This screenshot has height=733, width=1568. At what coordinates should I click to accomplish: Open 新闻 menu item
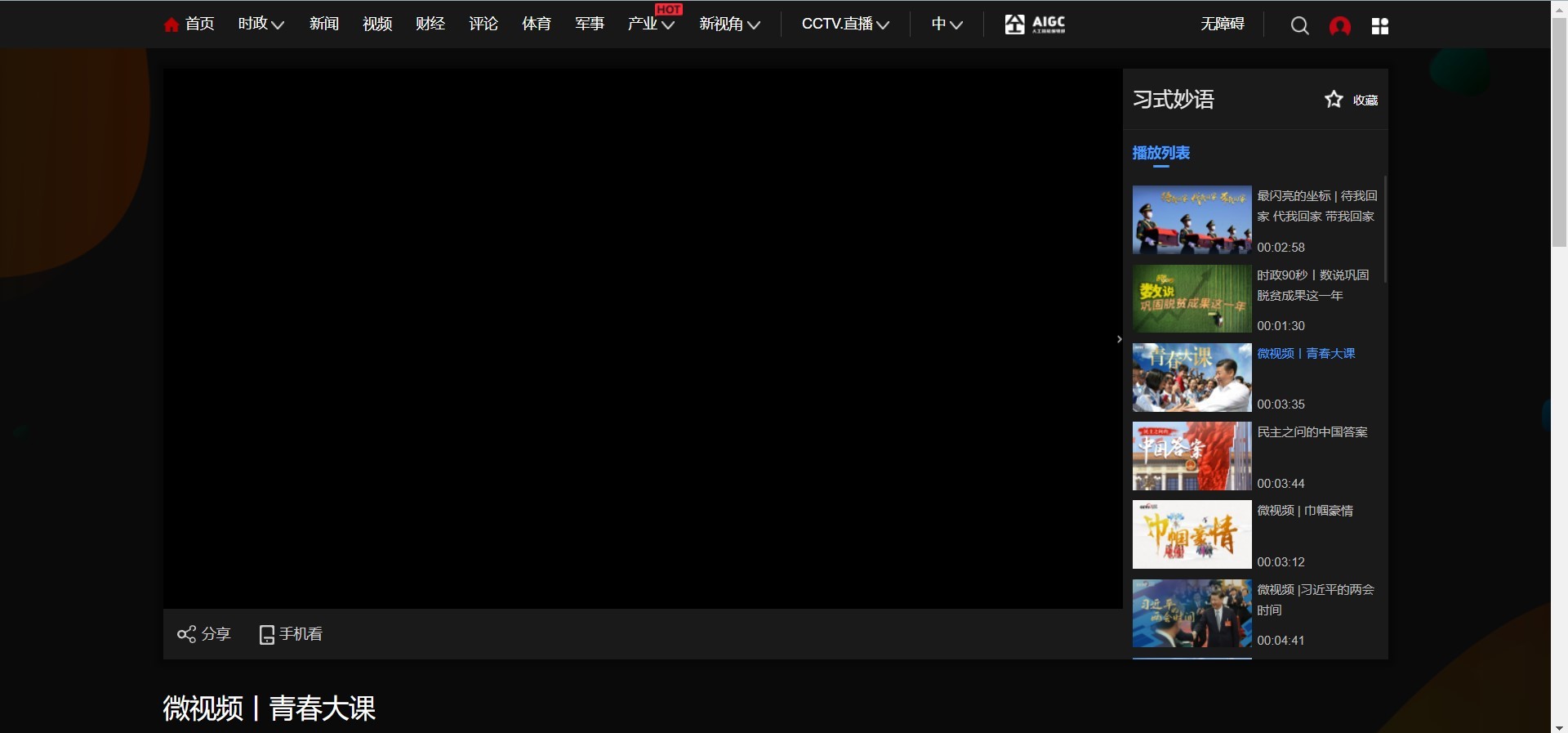point(324,24)
